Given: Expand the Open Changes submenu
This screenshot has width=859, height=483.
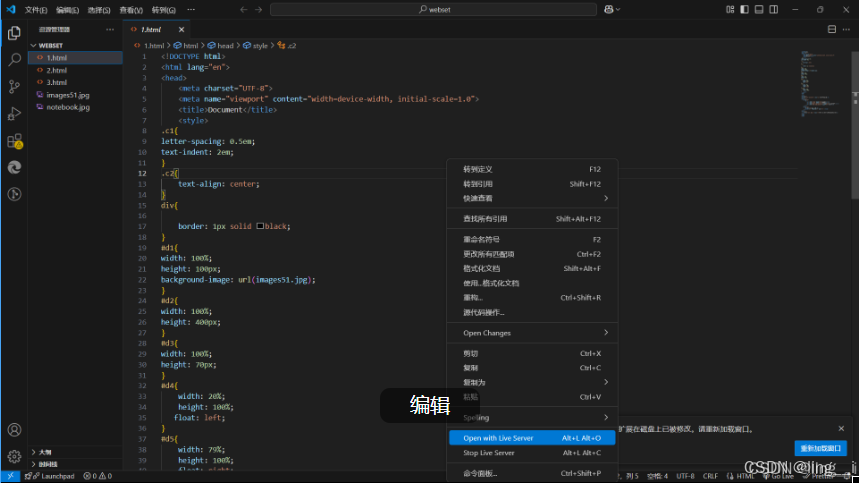Looking at the screenshot, I should (532, 333).
